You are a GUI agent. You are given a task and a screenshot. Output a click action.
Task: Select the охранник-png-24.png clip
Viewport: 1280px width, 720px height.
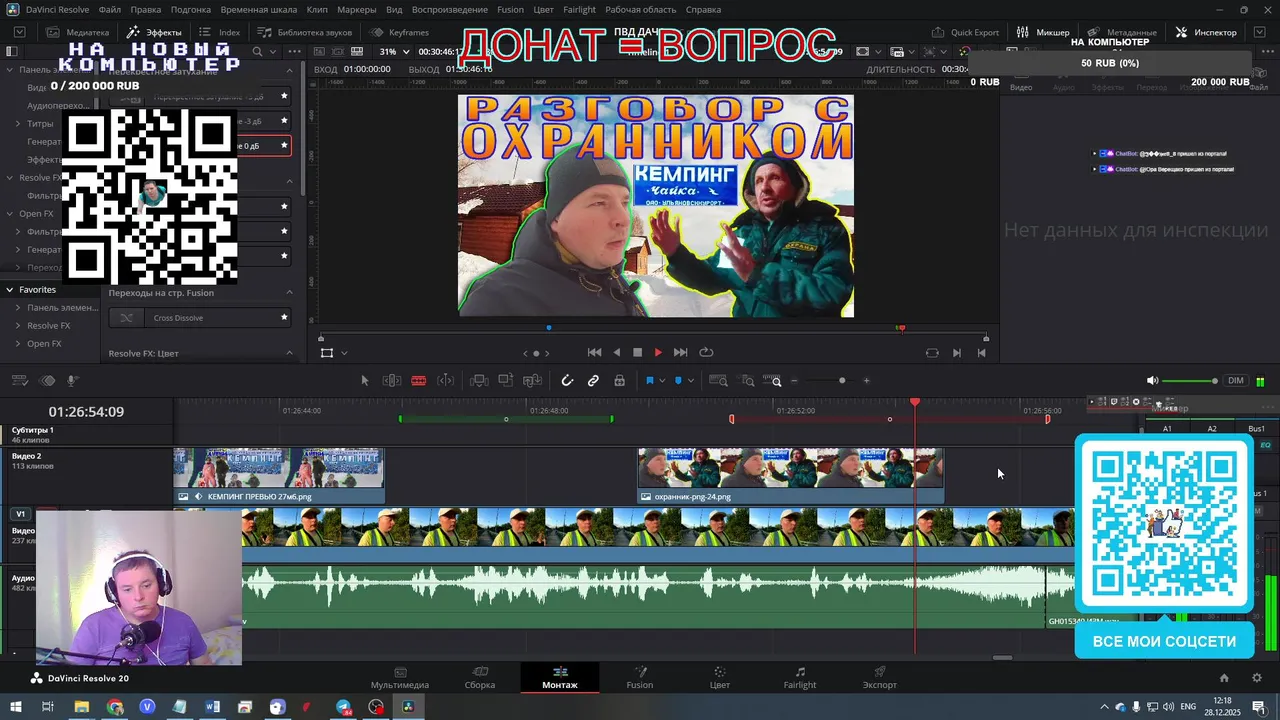click(791, 476)
